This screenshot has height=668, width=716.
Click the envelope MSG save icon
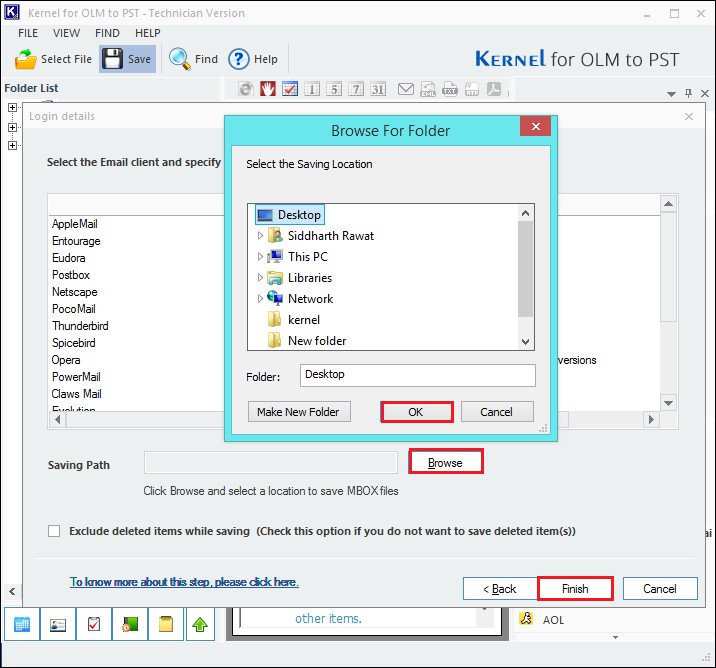pos(405,89)
